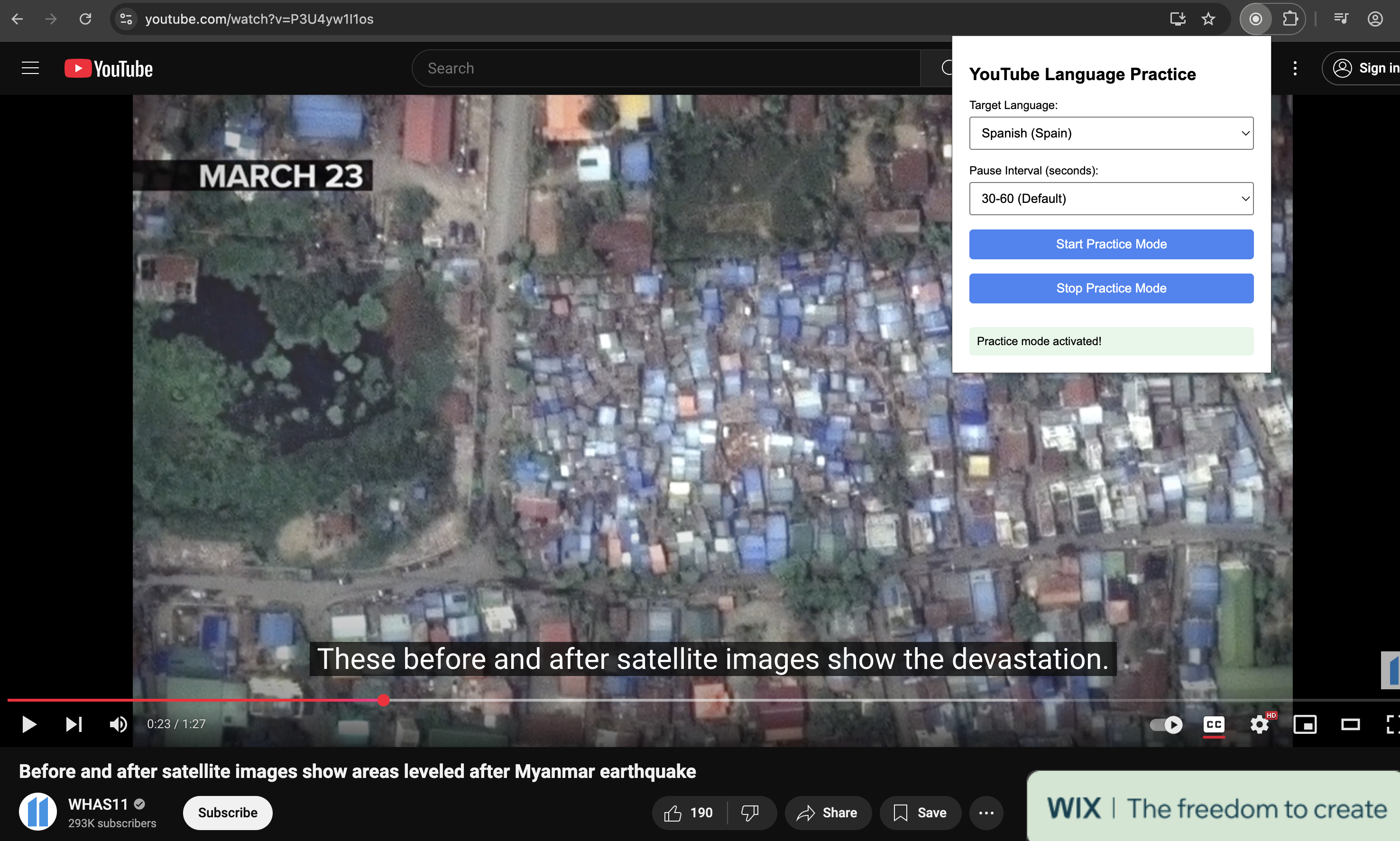
Task: Mute the video volume
Action: 118,724
